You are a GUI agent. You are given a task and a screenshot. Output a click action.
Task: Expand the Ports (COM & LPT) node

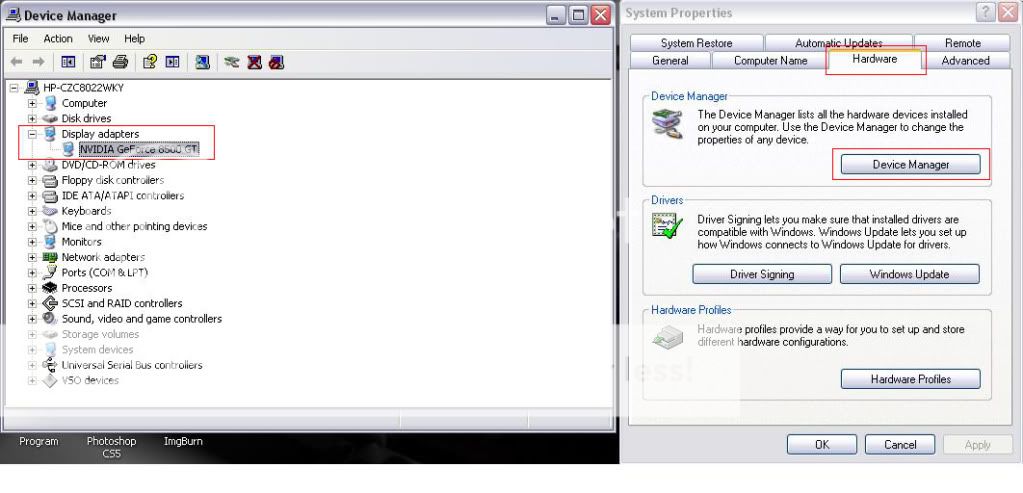pyautogui.click(x=32, y=273)
